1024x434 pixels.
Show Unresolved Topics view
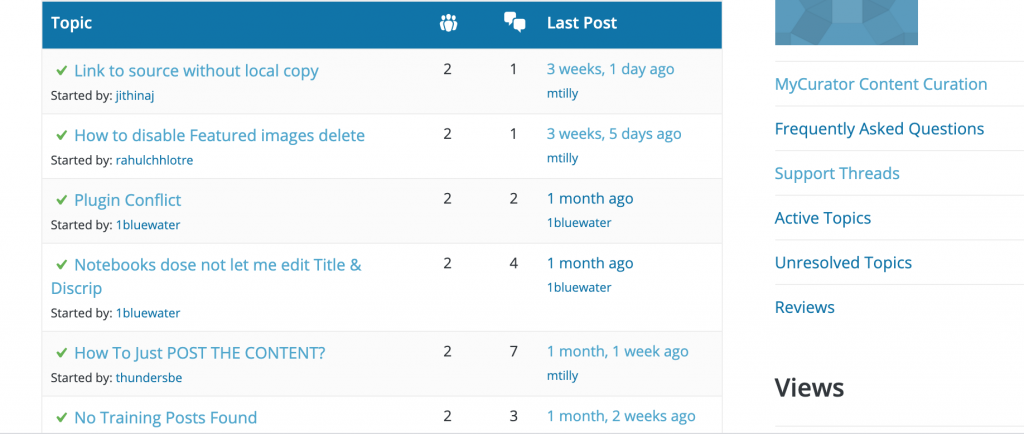tap(843, 263)
